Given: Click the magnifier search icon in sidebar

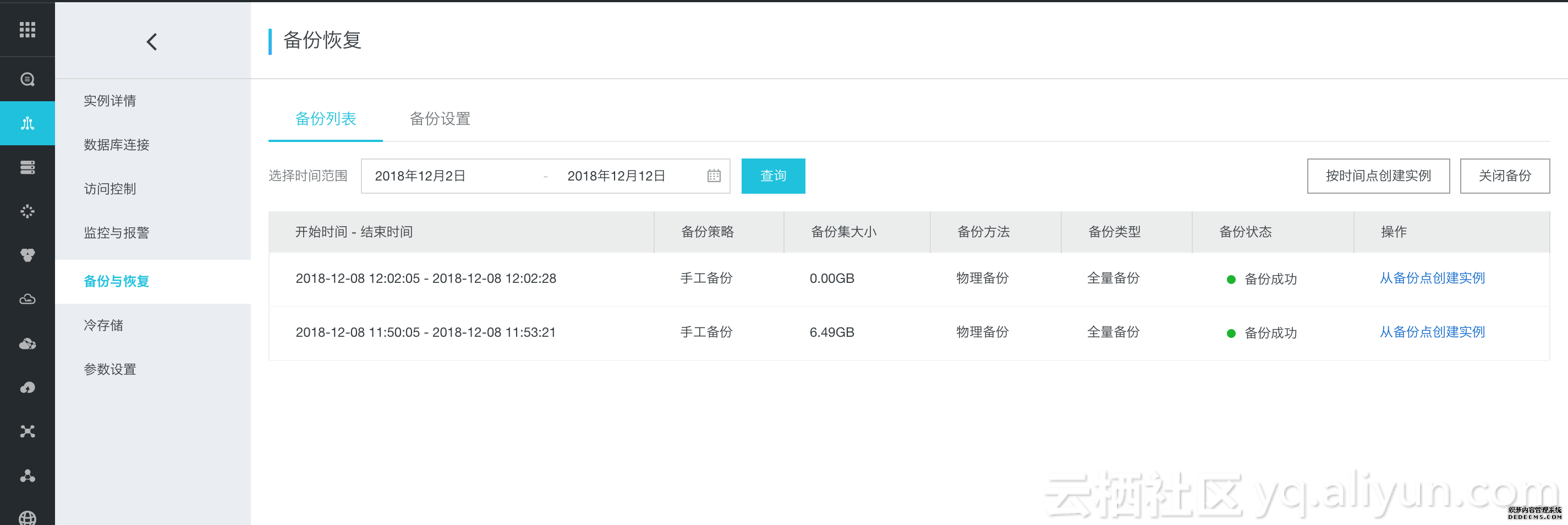Looking at the screenshot, I should coord(28,79).
